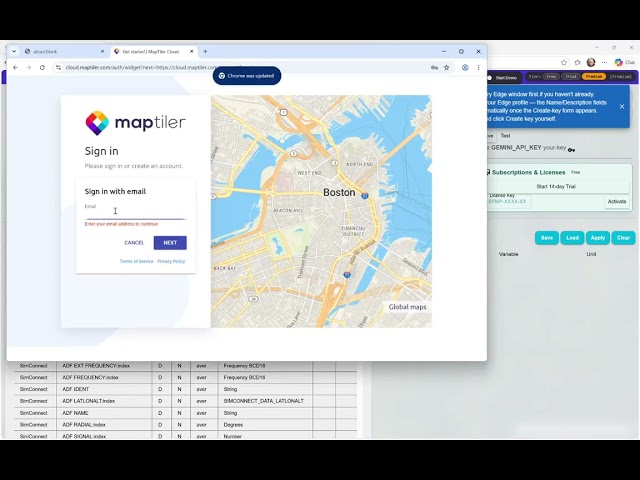Viewport: 640px width, 480px height.
Task: Focus the License Key input field
Action: [509, 202]
